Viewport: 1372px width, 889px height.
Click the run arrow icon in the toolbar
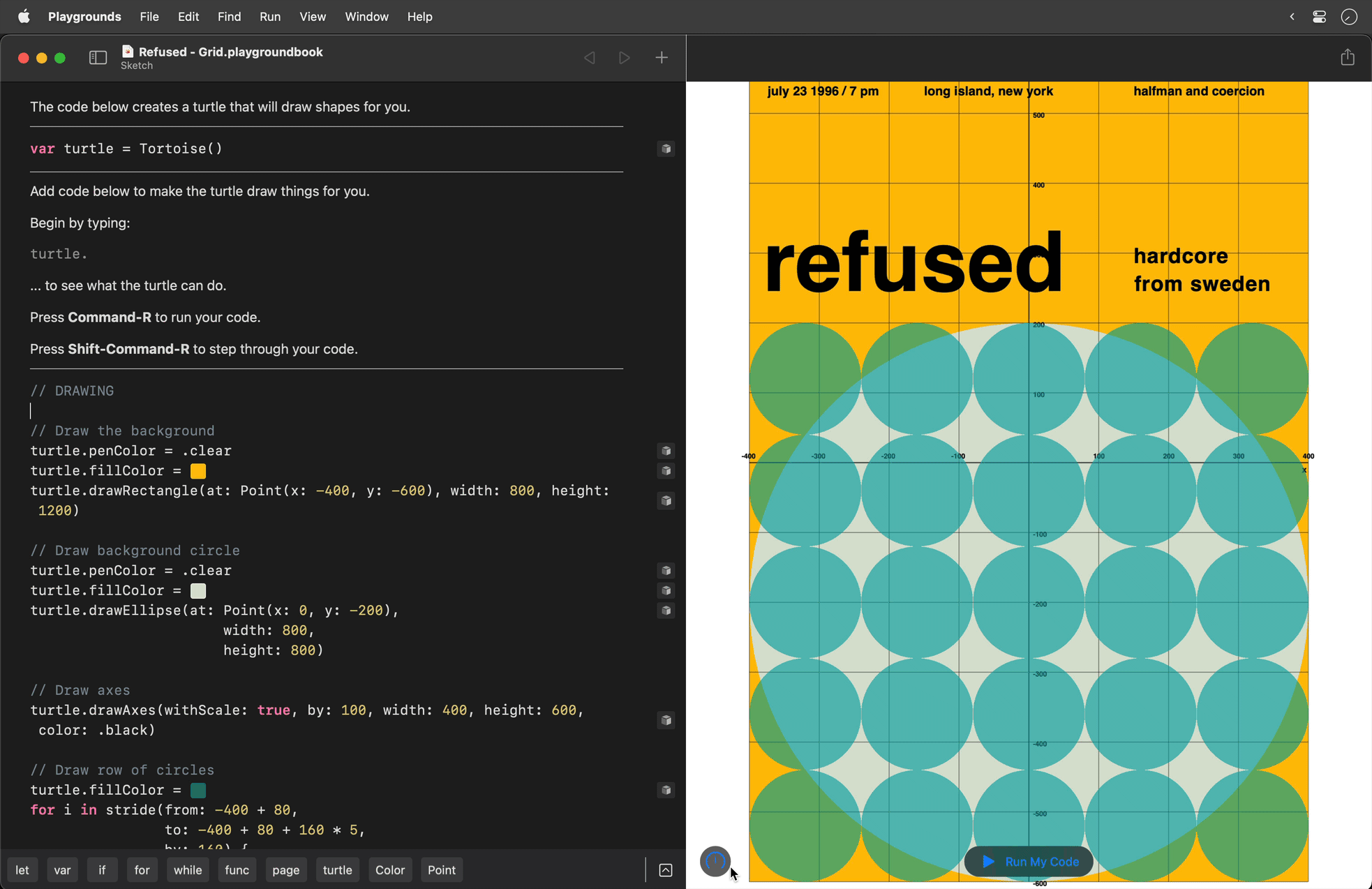click(x=624, y=58)
